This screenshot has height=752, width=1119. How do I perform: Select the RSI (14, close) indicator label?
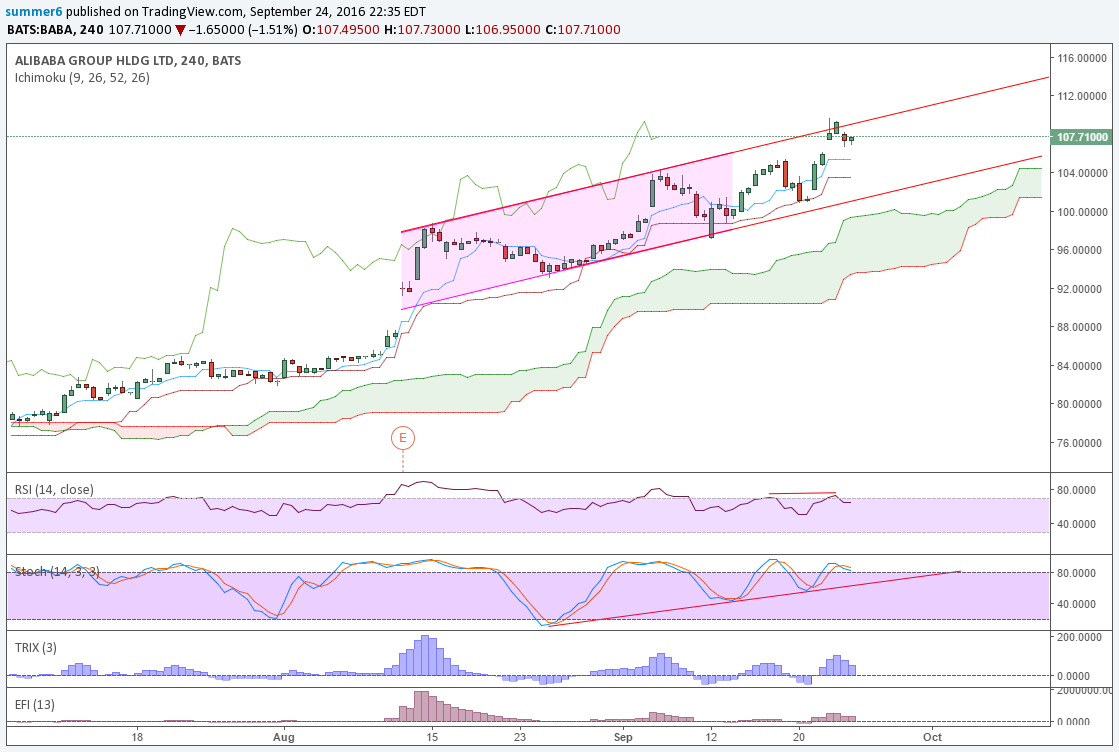(x=54, y=489)
